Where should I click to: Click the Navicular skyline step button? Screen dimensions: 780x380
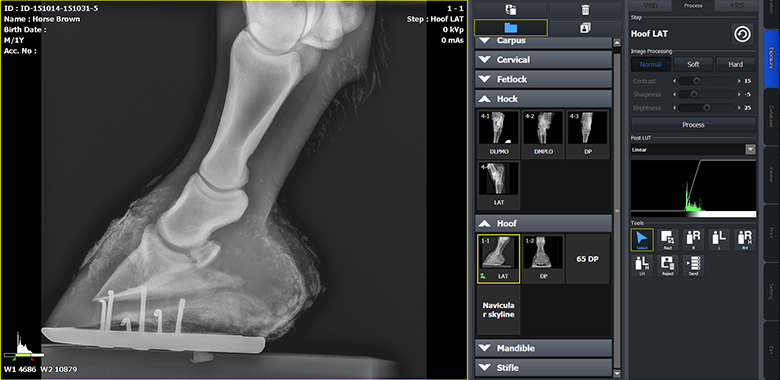click(498, 310)
